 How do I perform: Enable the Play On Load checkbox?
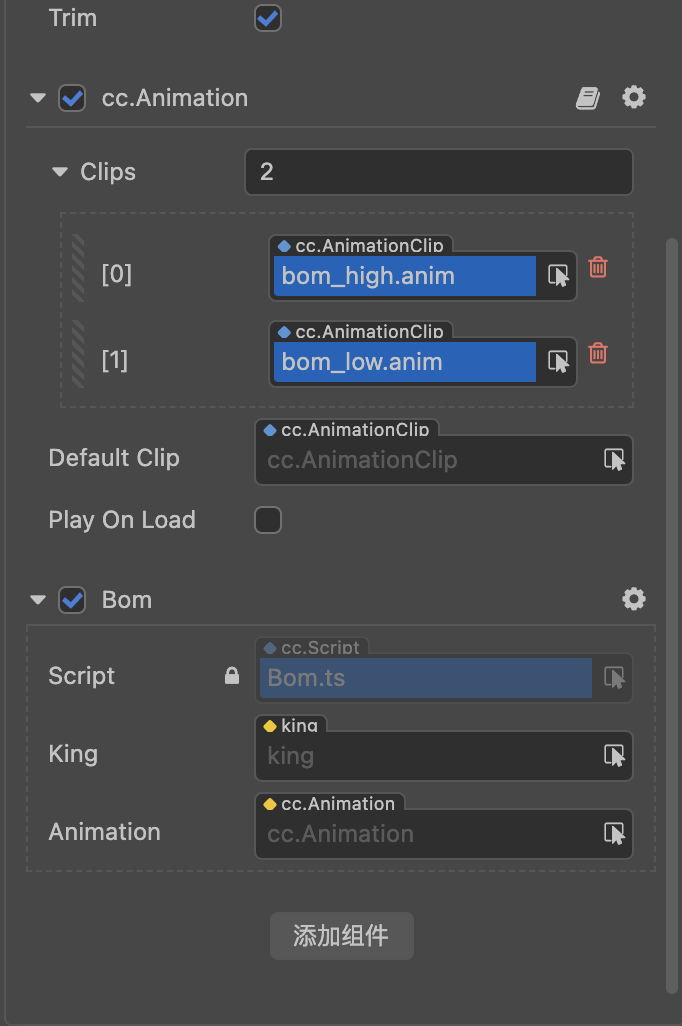(x=268, y=520)
